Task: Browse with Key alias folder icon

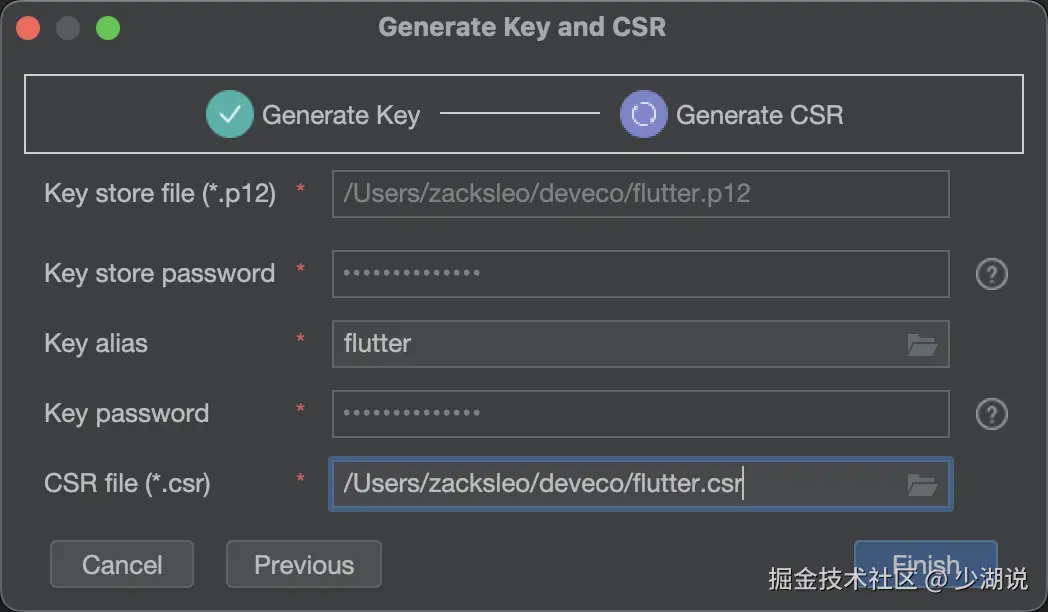Action: (x=922, y=345)
